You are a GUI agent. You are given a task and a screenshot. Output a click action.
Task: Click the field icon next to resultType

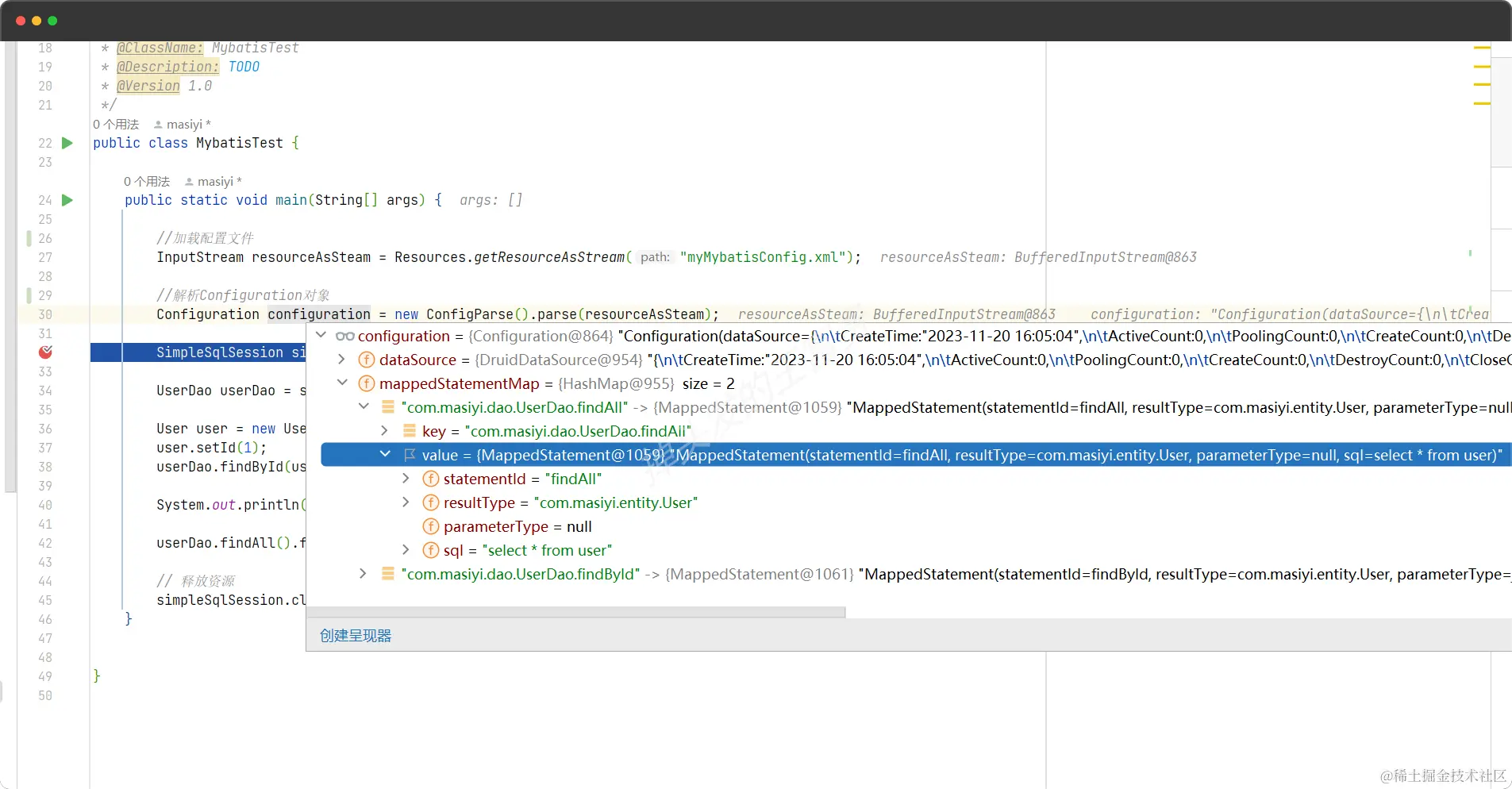[x=431, y=502]
